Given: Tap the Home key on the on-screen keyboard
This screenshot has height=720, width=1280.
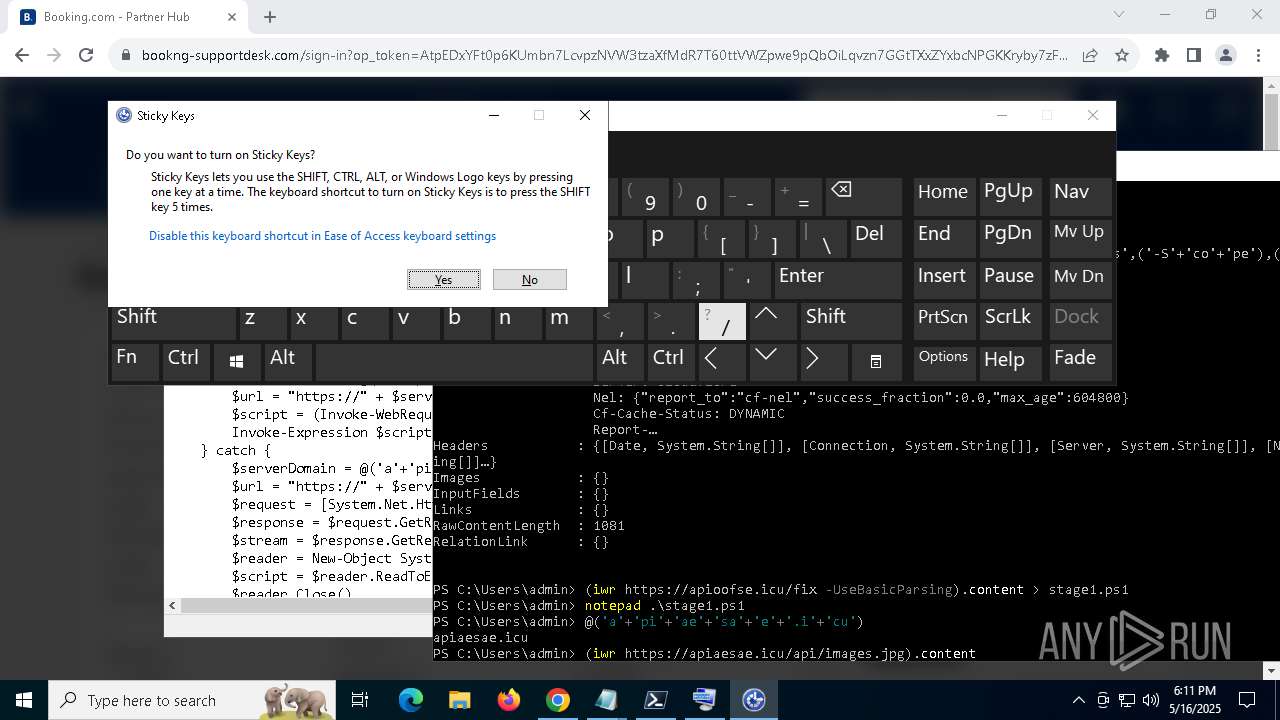Looking at the screenshot, I should pyautogui.click(x=943, y=196).
